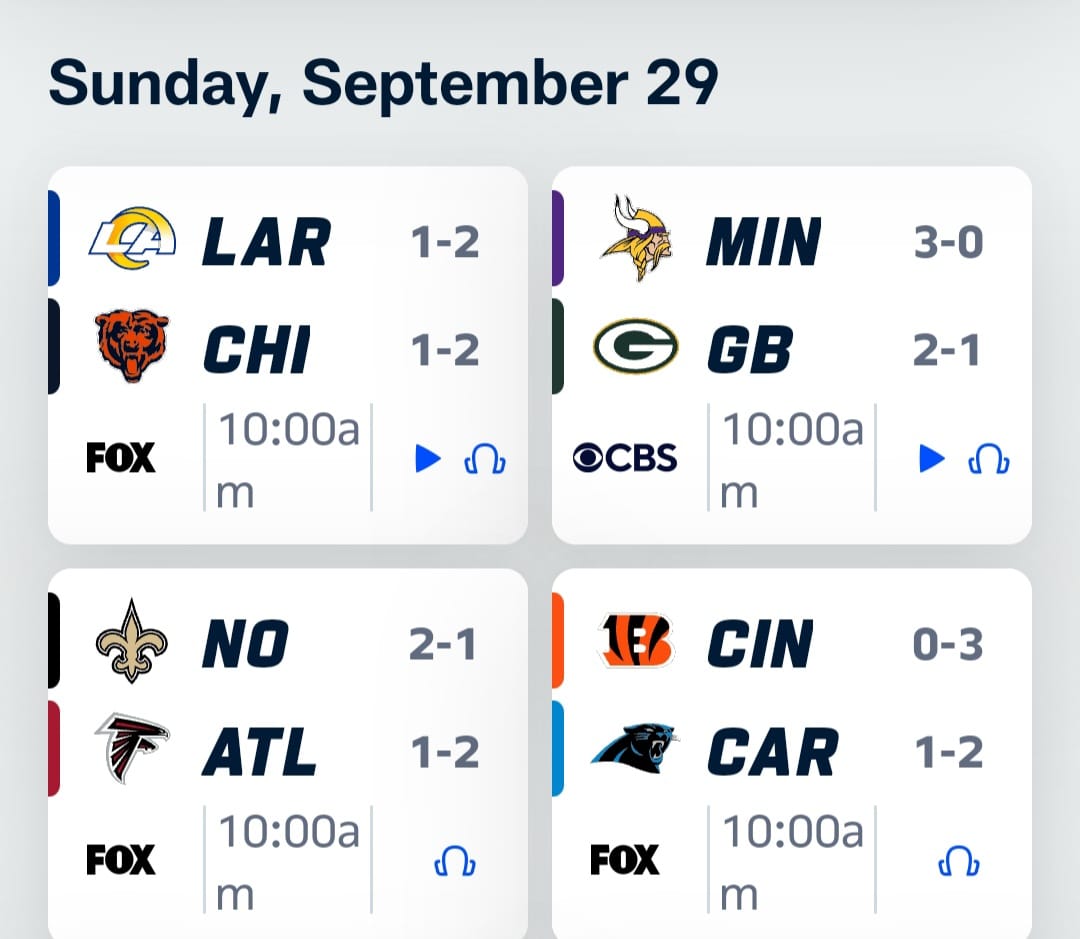
Task: Open audio for MIN vs GB game
Action: coord(989,459)
